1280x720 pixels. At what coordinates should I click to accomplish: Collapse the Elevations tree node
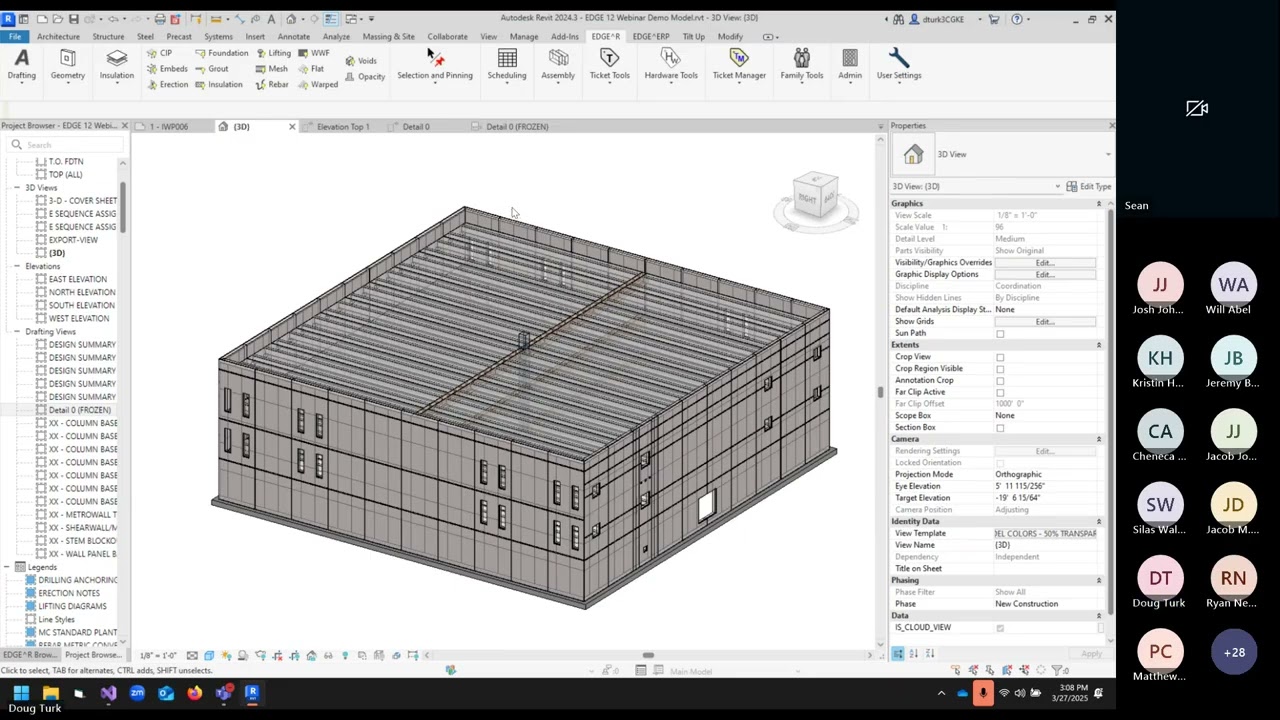(17, 267)
